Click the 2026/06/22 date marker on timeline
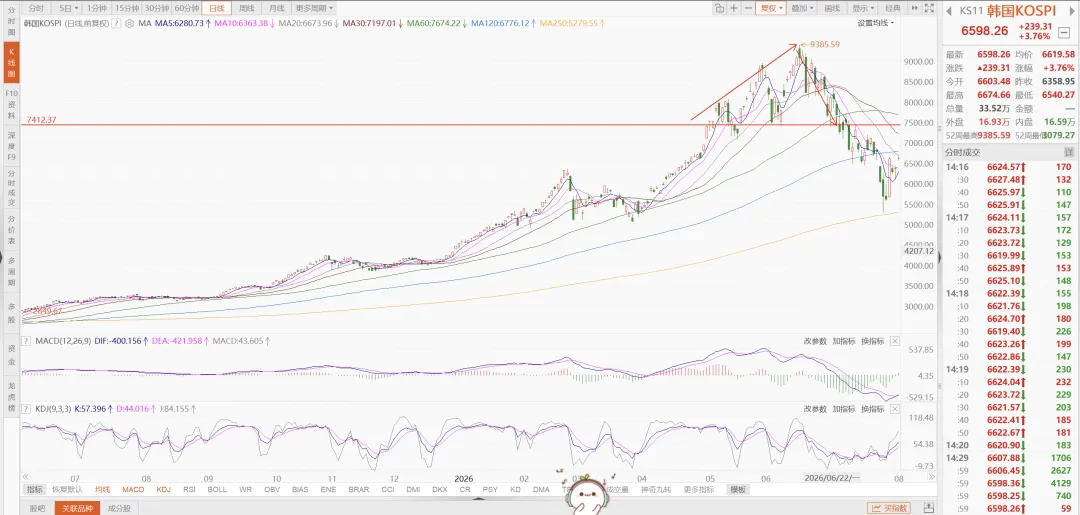This screenshot has width=1080, height=515. click(833, 476)
